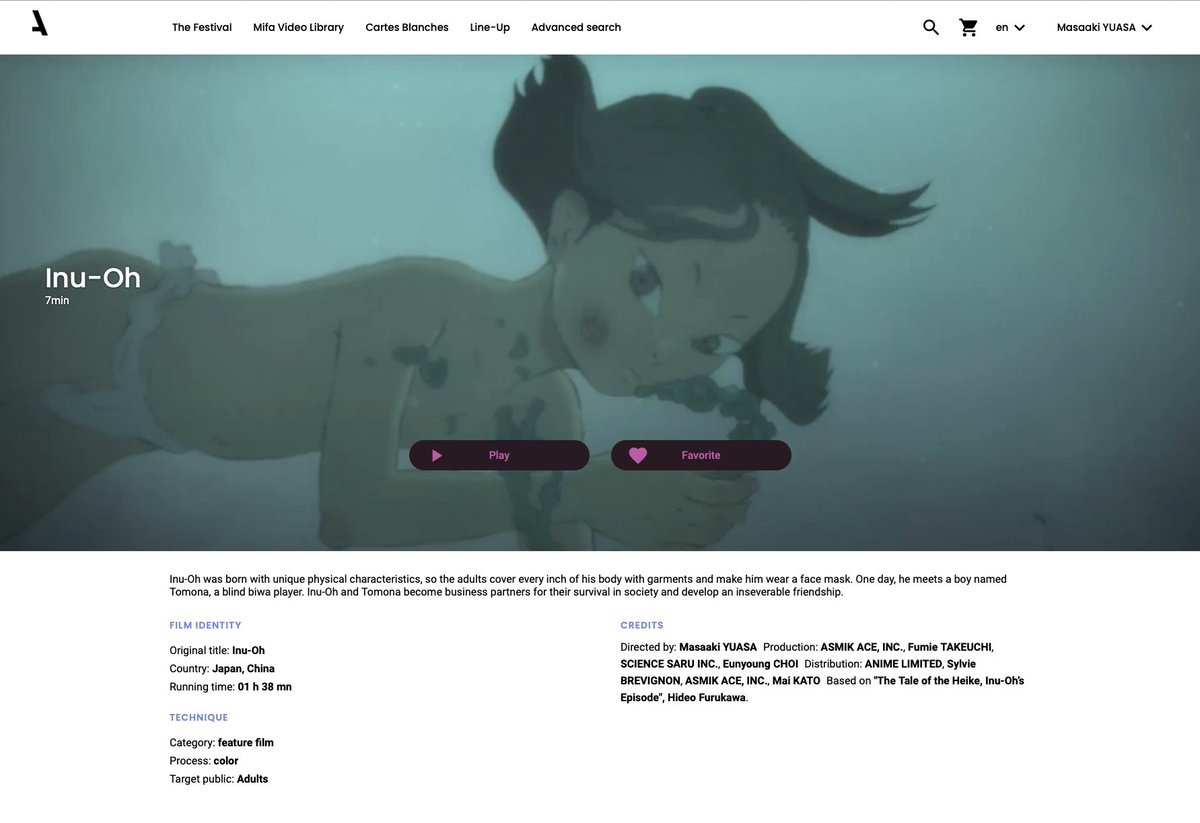1200x823 pixels.
Task: Open Cartes Blanches section
Action: click(x=407, y=27)
